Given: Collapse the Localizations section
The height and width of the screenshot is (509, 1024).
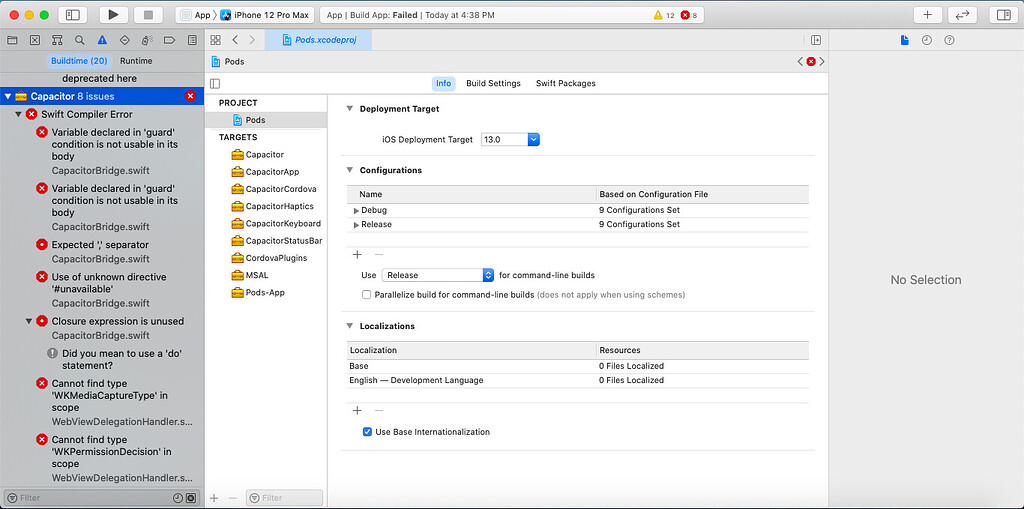Looking at the screenshot, I should pos(349,326).
